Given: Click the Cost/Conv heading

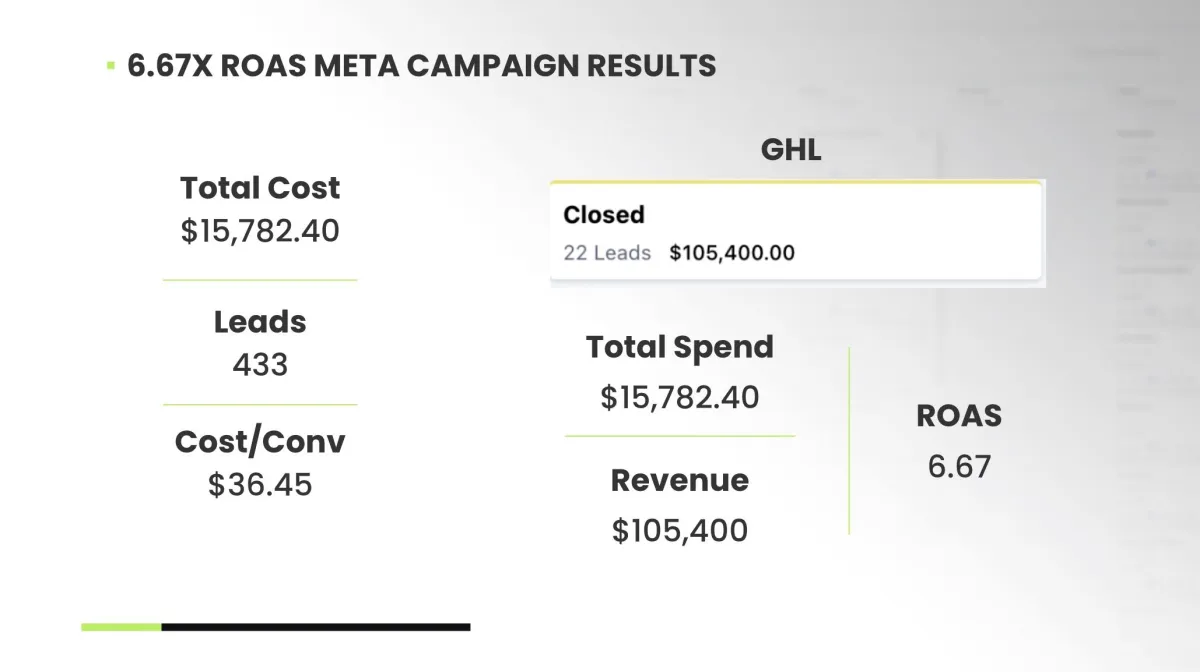Looking at the screenshot, I should coord(260,442).
